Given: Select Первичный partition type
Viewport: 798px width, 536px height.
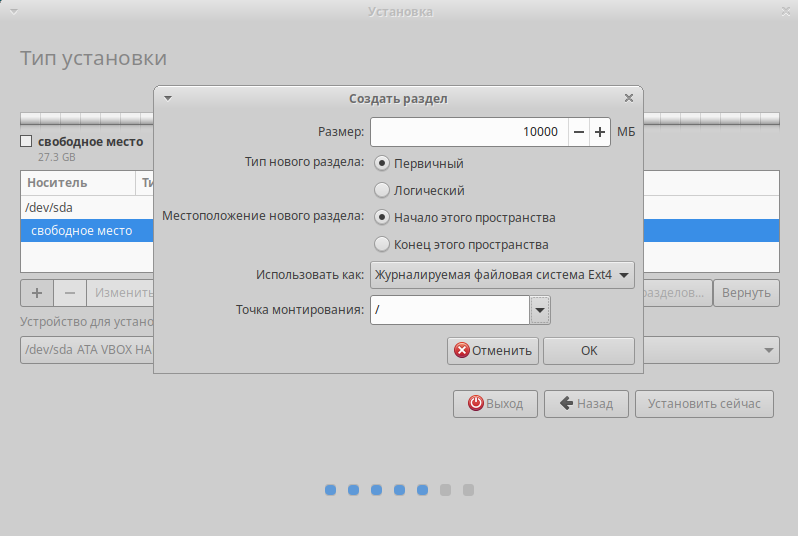Looking at the screenshot, I should pyautogui.click(x=382, y=163).
